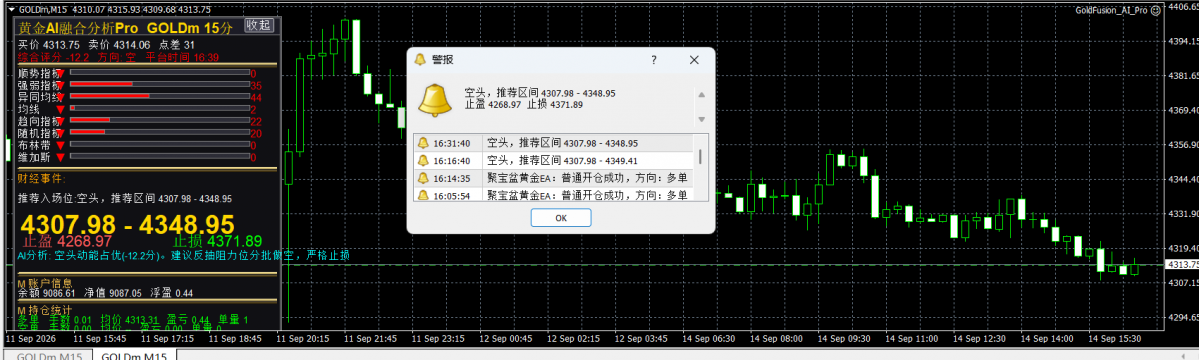Click the 净值 9087.05 value

113,293
